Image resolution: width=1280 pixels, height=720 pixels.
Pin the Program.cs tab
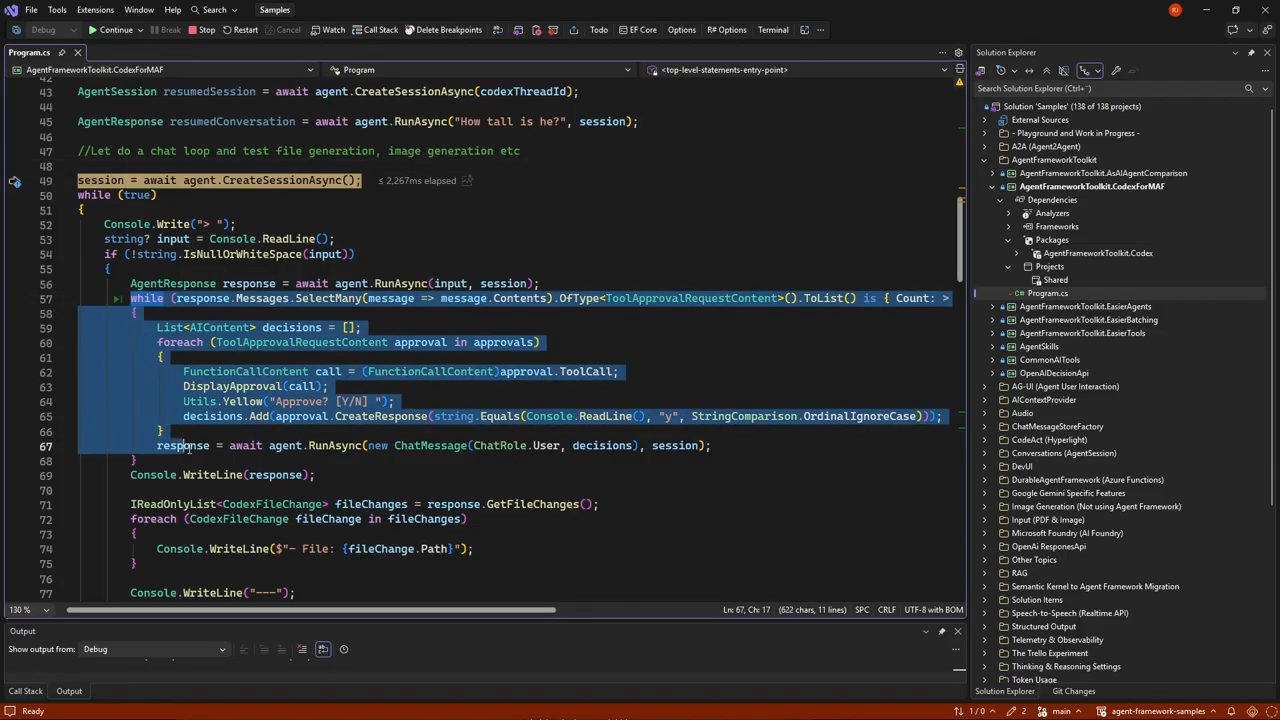[62, 52]
